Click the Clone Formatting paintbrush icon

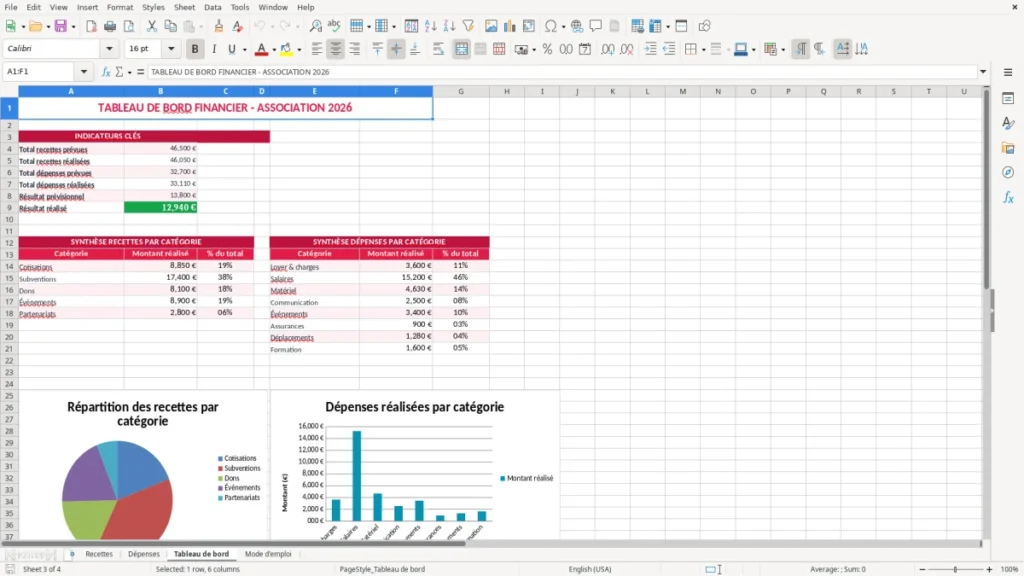[x=219, y=26]
